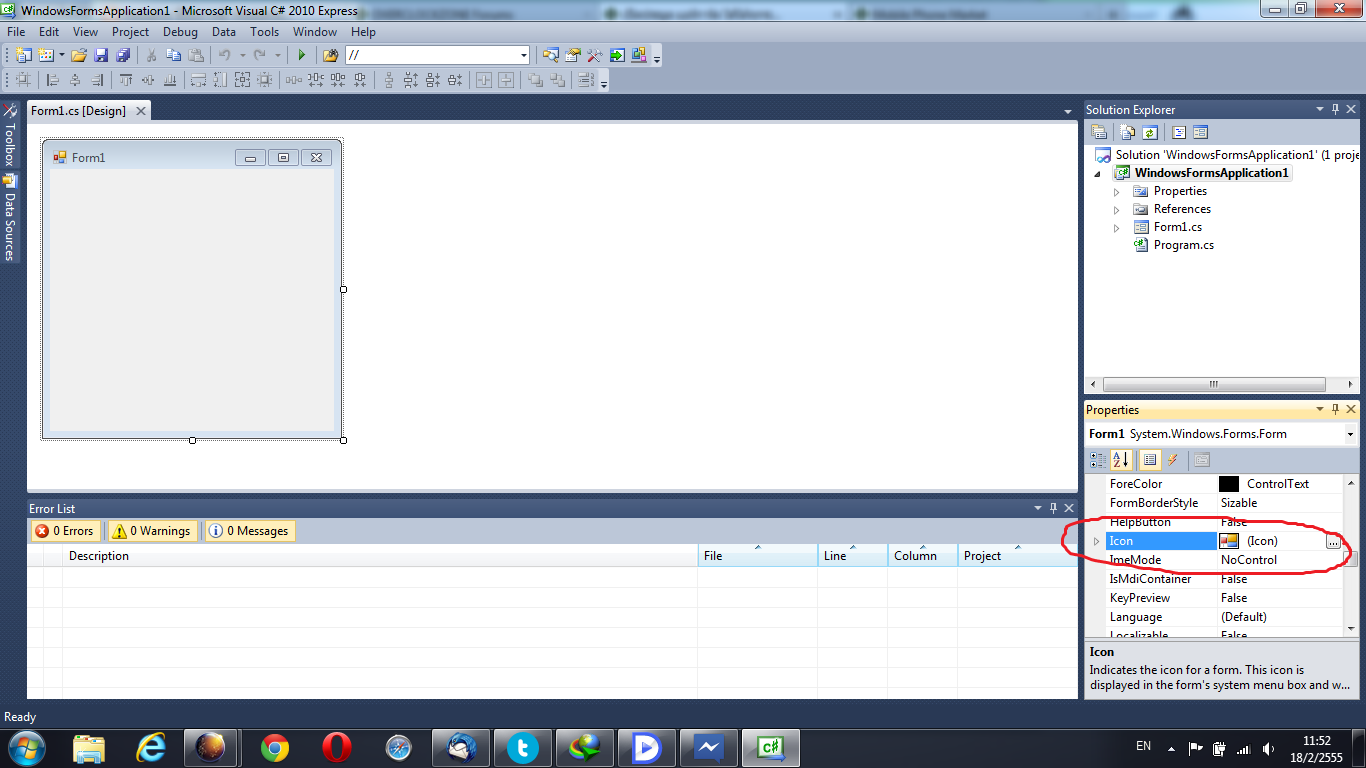Click the New Project toolbar icon

click(23, 56)
